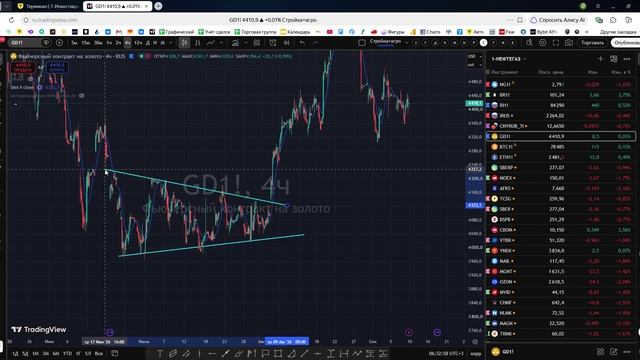Select the MAGN row in watchlist
The image size is (640, 360).
[560, 323]
